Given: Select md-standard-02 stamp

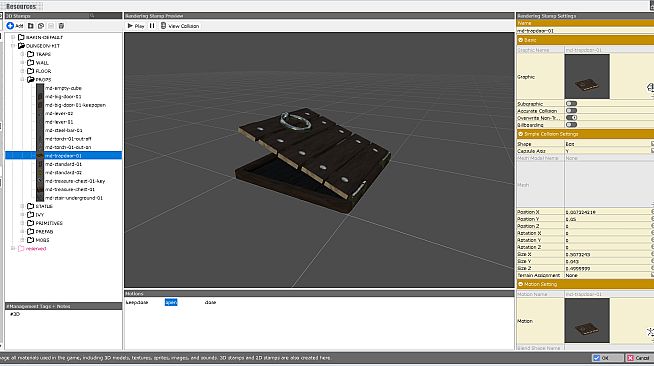Looking at the screenshot, I should (x=63, y=173).
